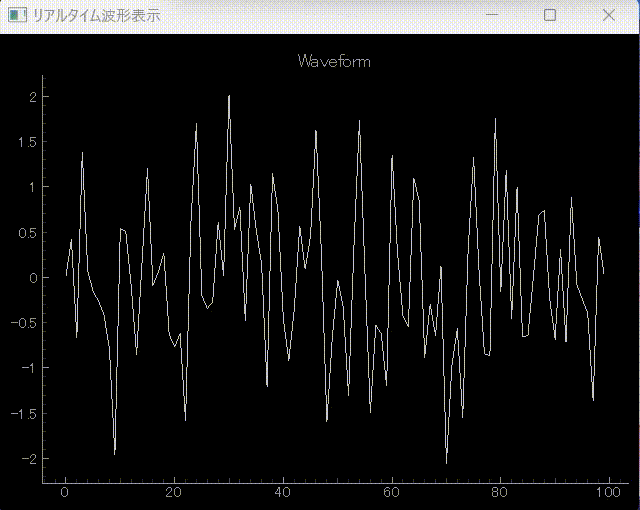640x510 pixels.
Task: Click y-axis label 0.5
Action: point(28,233)
